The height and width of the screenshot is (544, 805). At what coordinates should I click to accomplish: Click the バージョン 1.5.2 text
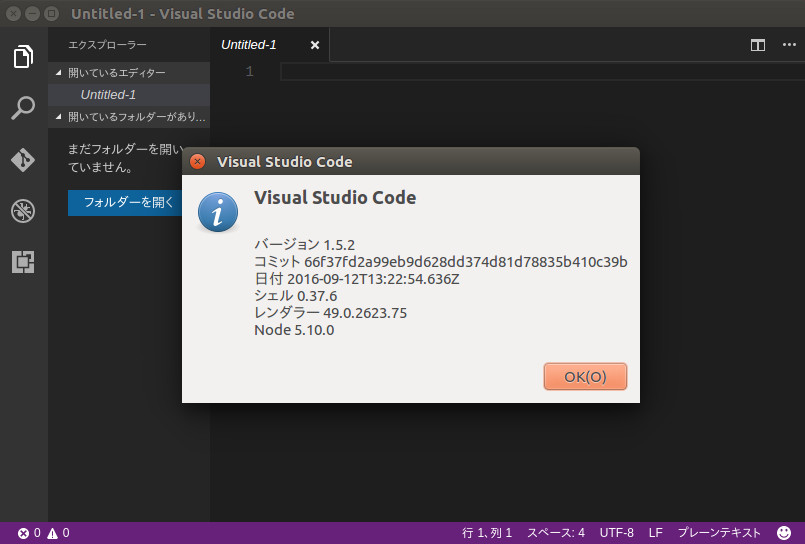coord(305,245)
